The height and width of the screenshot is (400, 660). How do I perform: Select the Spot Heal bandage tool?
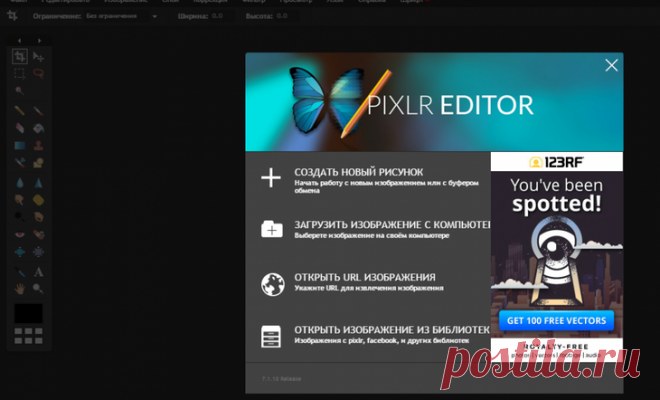coord(38,235)
